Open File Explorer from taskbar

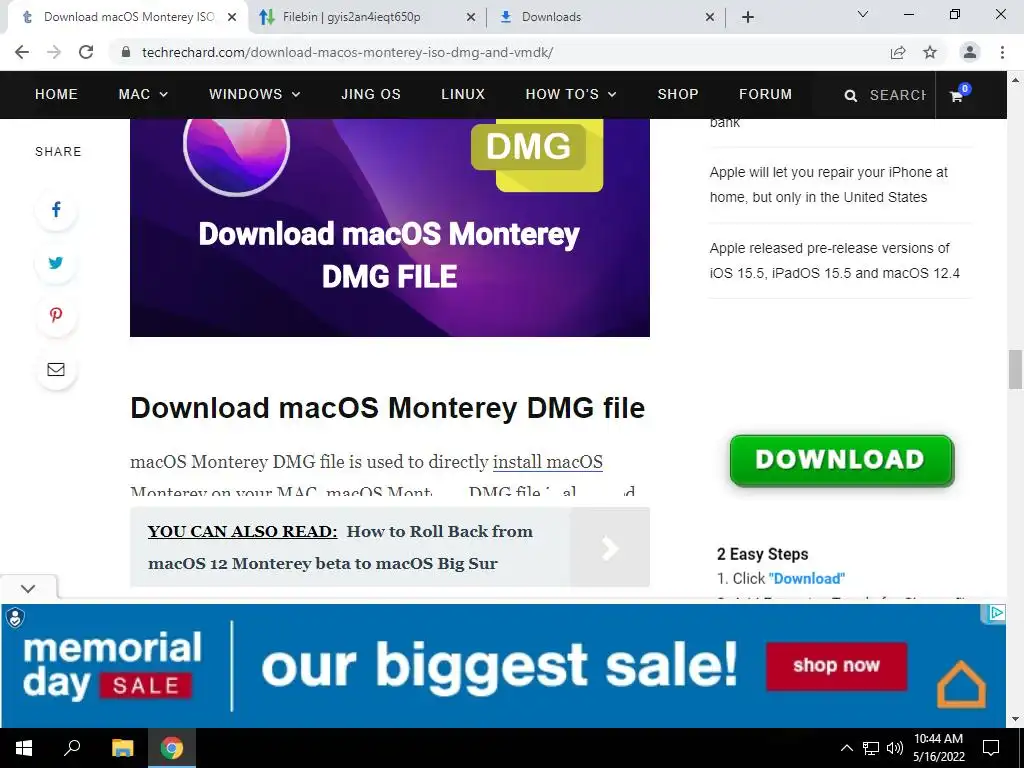coord(122,748)
